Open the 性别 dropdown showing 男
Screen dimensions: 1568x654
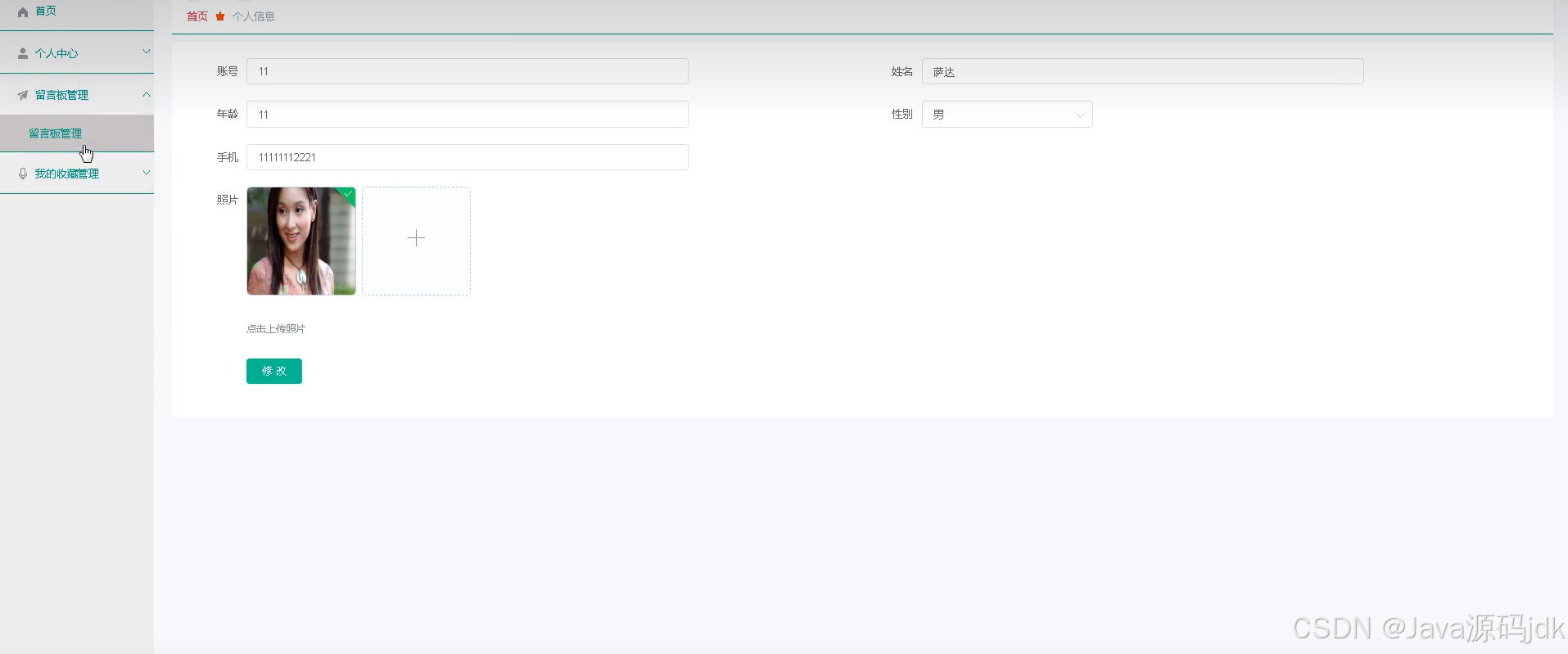pyautogui.click(x=1007, y=115)
